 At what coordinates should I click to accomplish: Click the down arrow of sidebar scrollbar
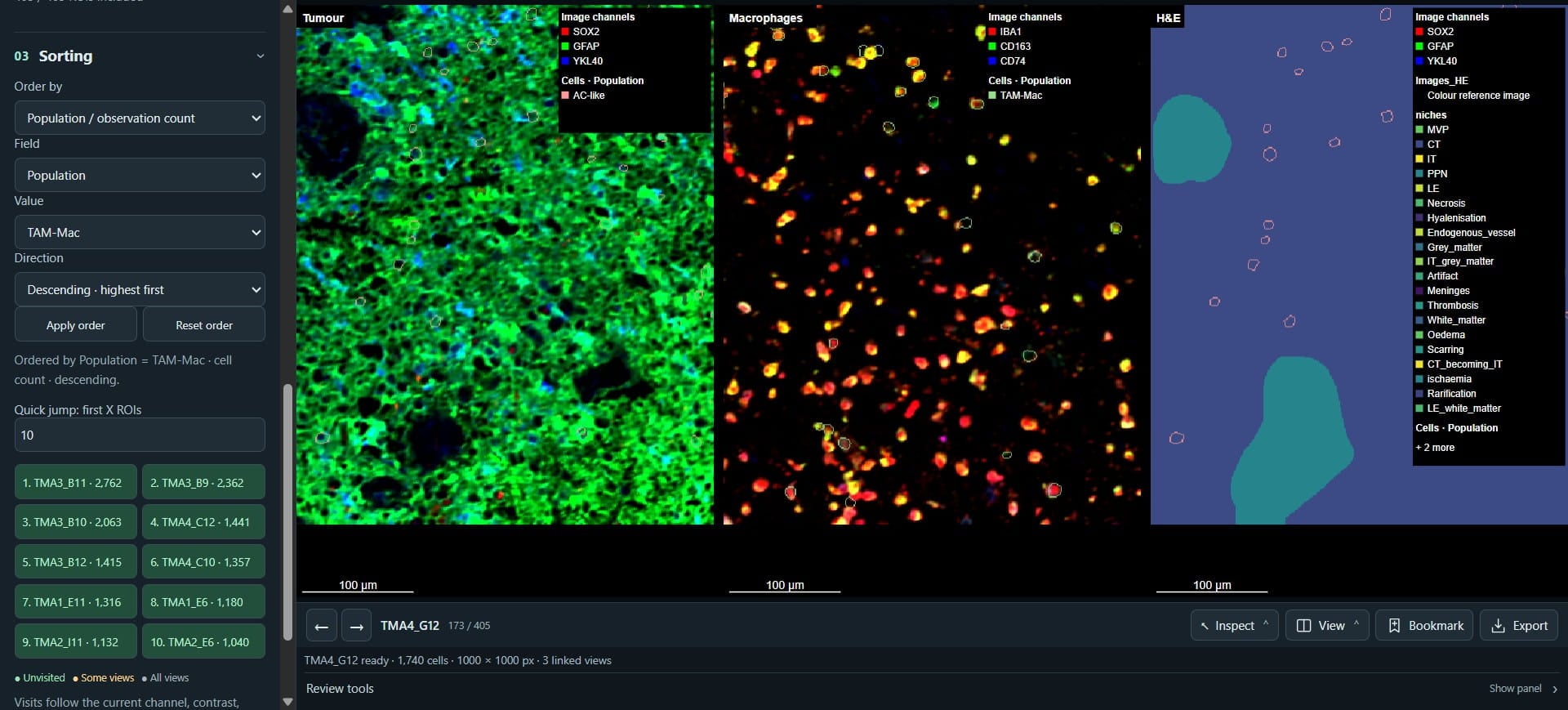[287, 702]
